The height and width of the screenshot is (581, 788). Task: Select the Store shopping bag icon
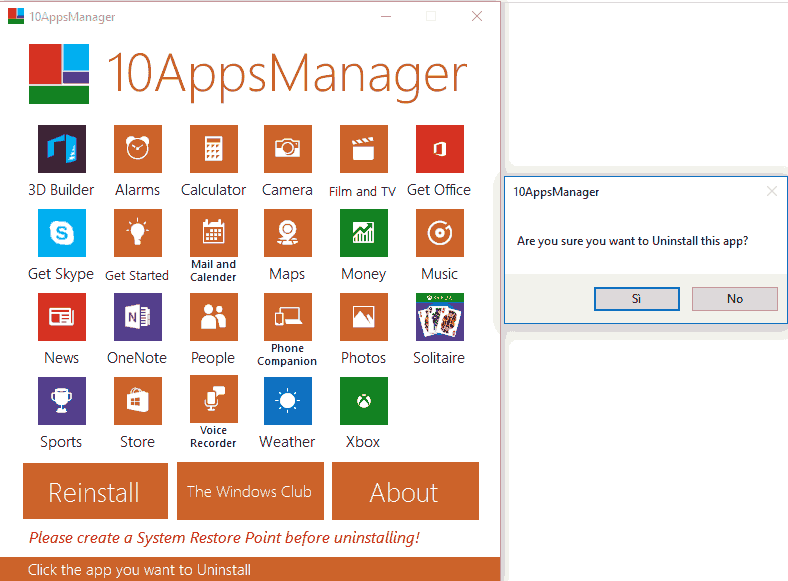pyautogui.click(x=138, y=401)
